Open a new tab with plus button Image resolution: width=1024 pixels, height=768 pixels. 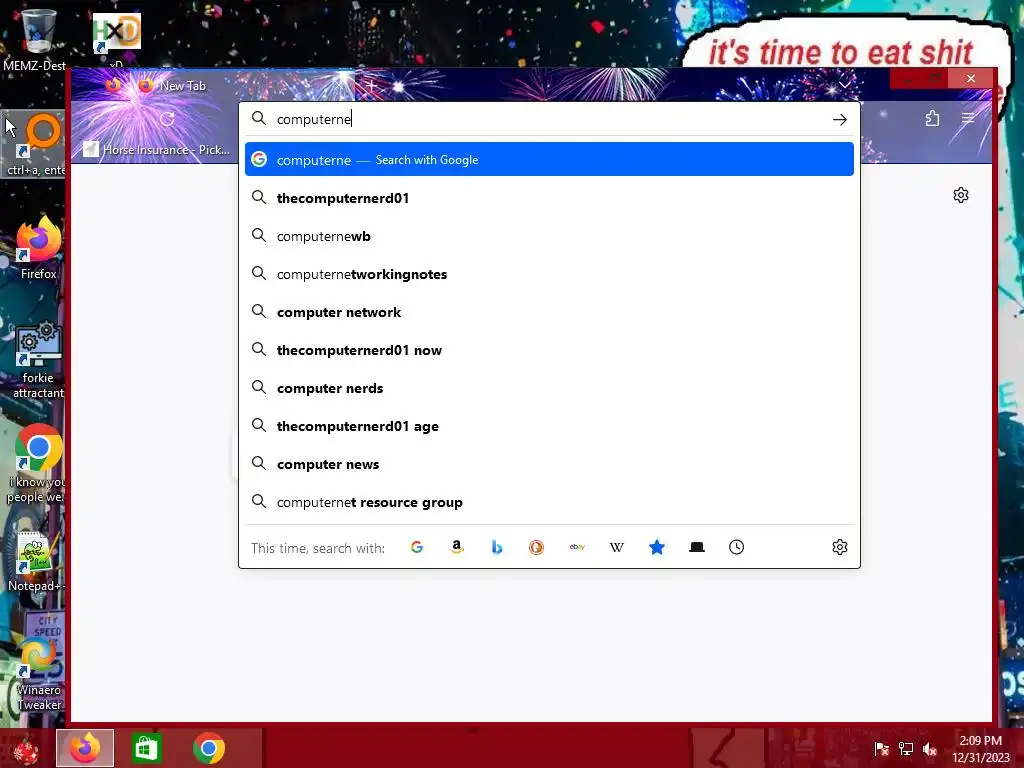click(x=372, y=86)
